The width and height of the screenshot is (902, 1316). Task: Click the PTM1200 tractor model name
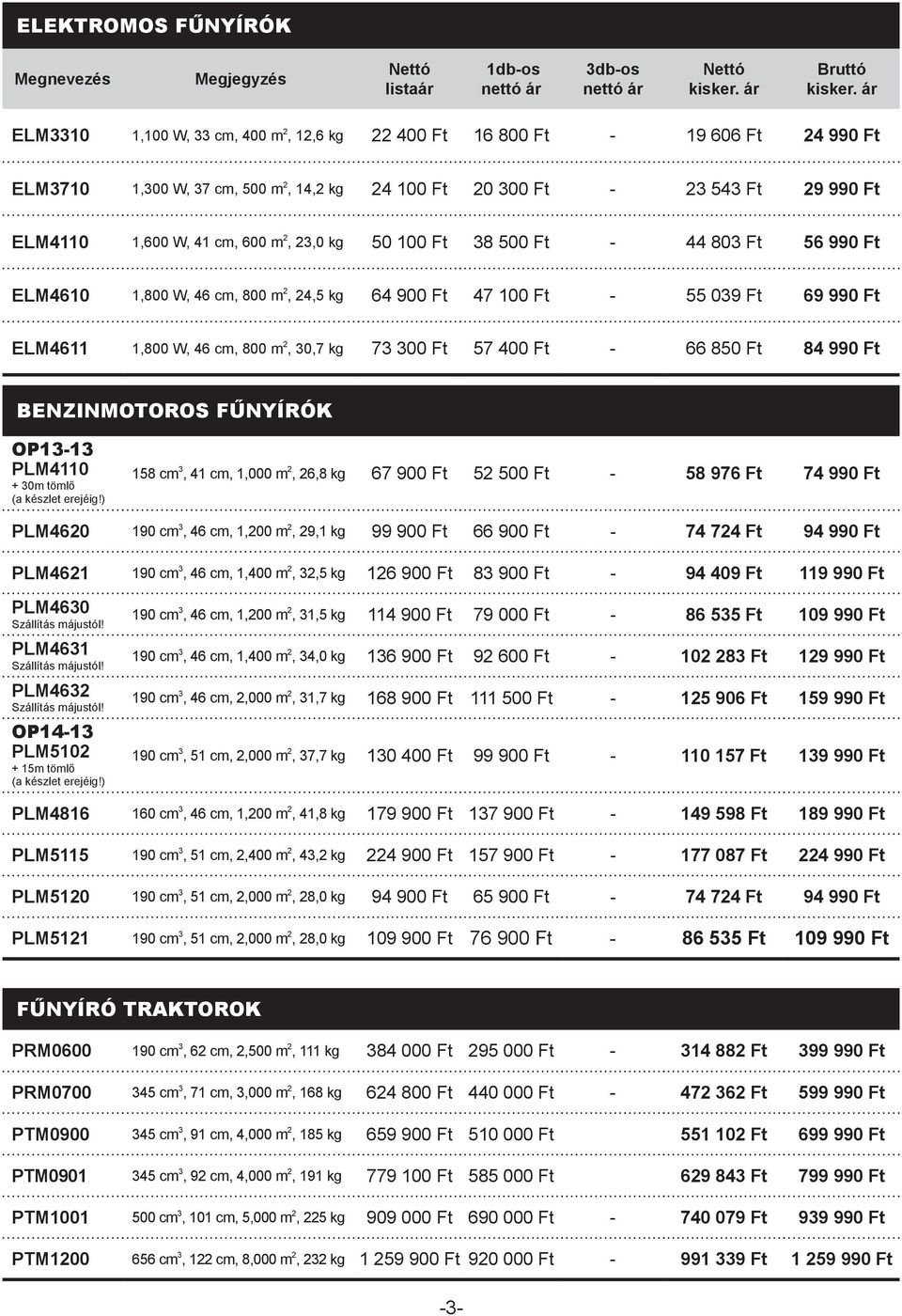[x=51, y=1260]
